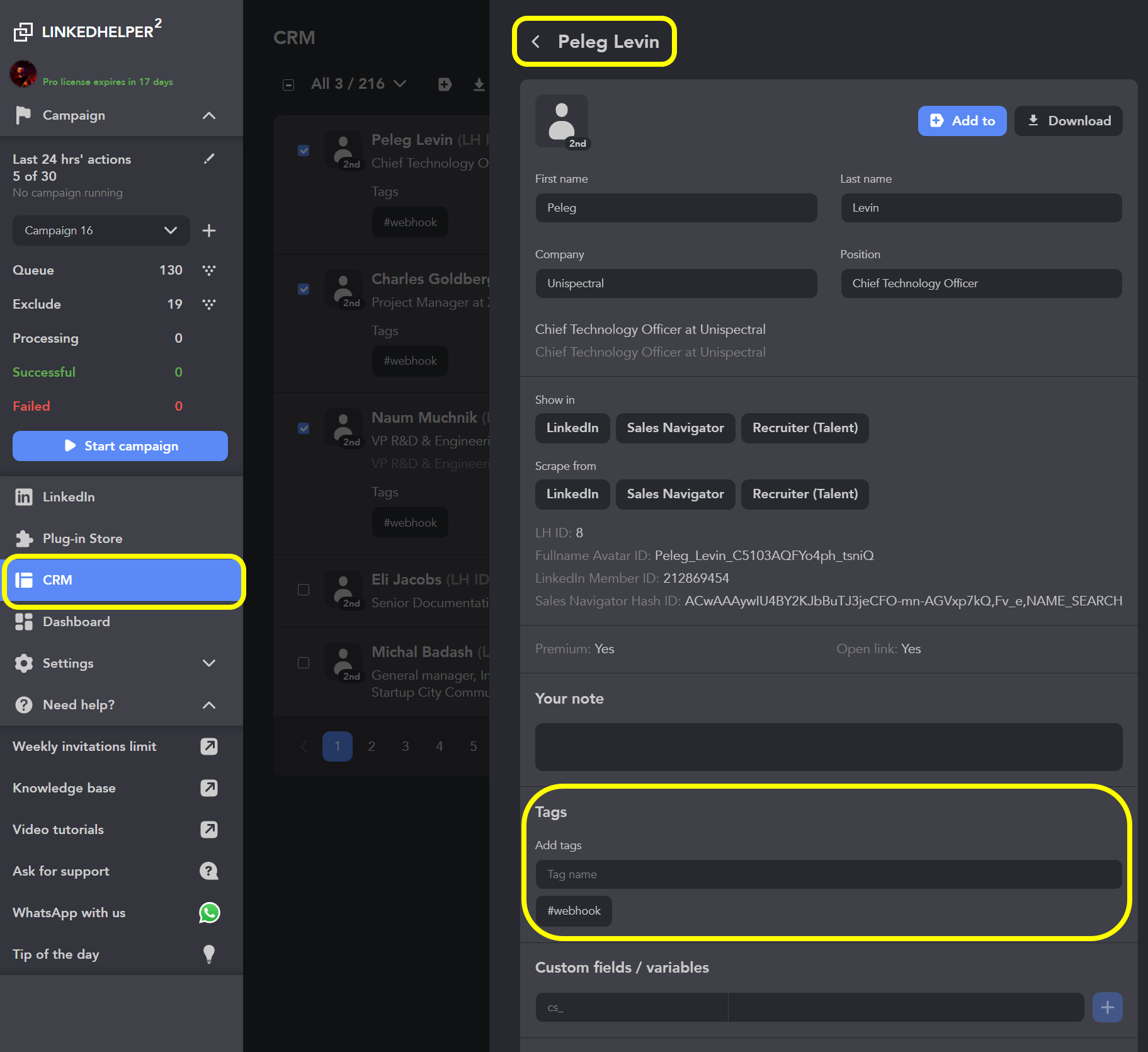Viewport: 1148px width, 1052px height.
Task: Click the user profile avatar in the sidebar
Action: 23,74
